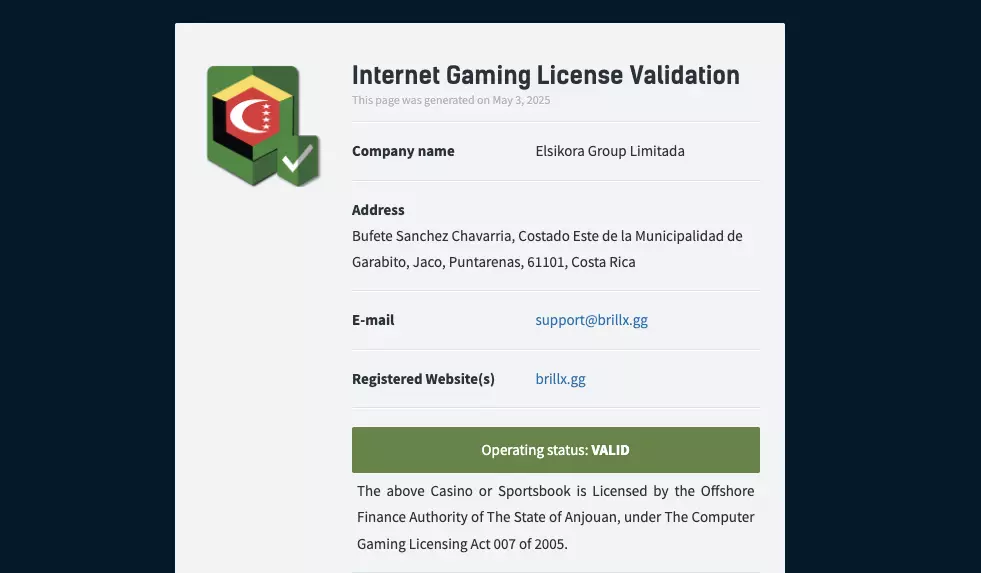
Task: Select the Company name label
Action: [x=403, y=151]
